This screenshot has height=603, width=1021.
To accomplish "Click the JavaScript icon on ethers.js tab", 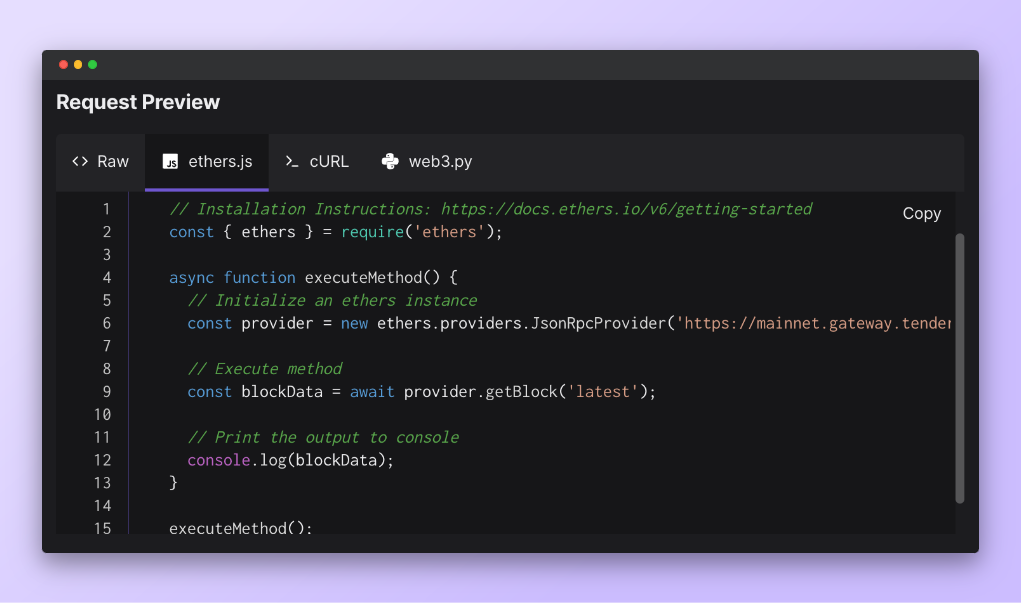I will pos(171,161).
